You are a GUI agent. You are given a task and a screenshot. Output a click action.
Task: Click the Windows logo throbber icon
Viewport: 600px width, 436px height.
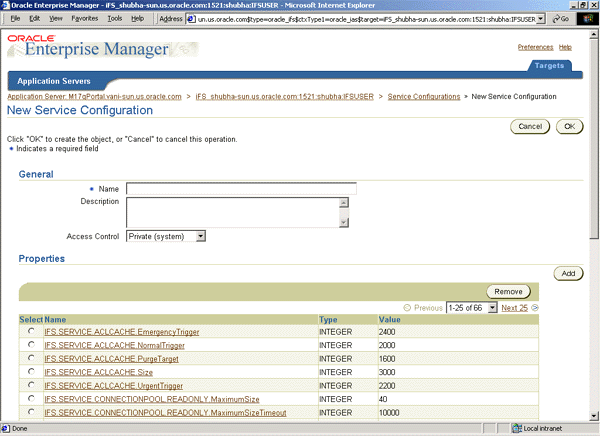587,19
